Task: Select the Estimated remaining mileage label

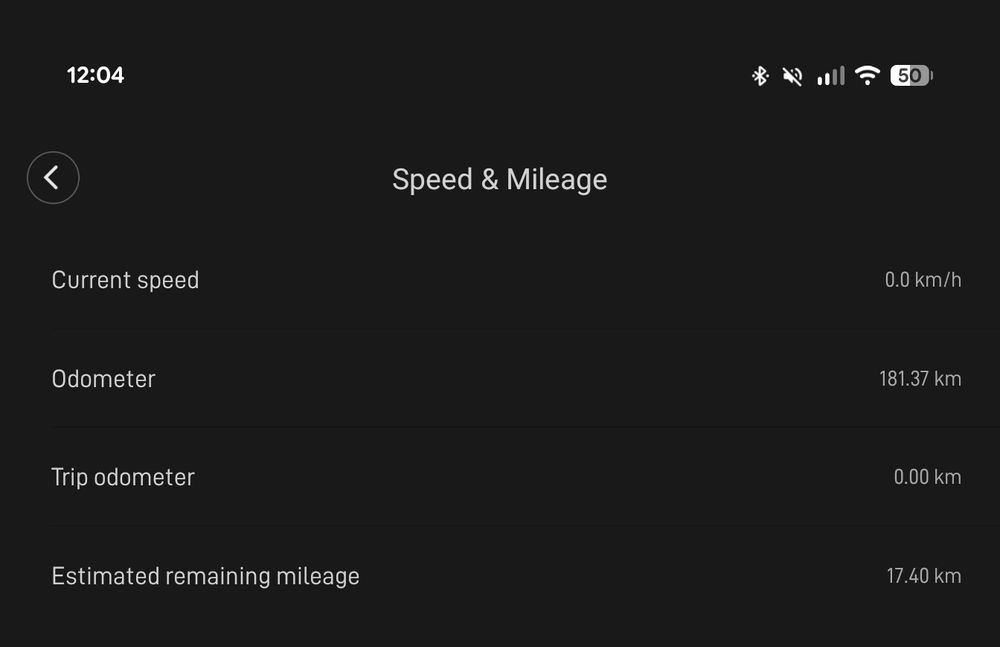Action: pos(205,576)
